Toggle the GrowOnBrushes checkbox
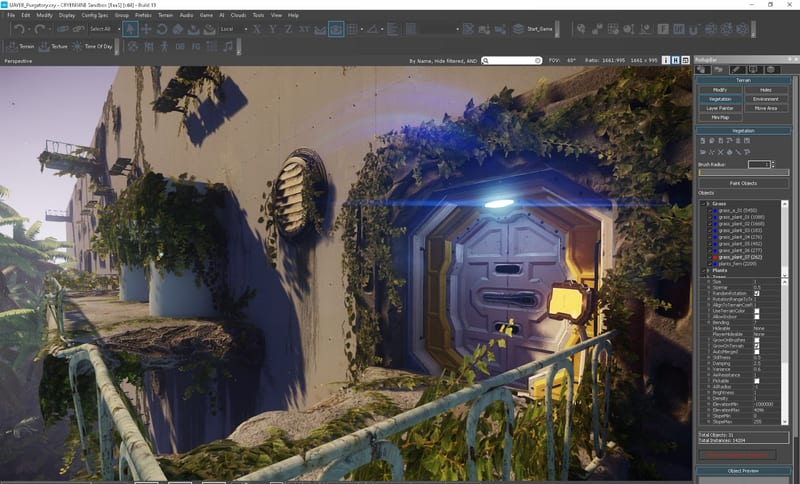Image resolution: width=800 pixels, height=484 pixels. click(757, 340)
